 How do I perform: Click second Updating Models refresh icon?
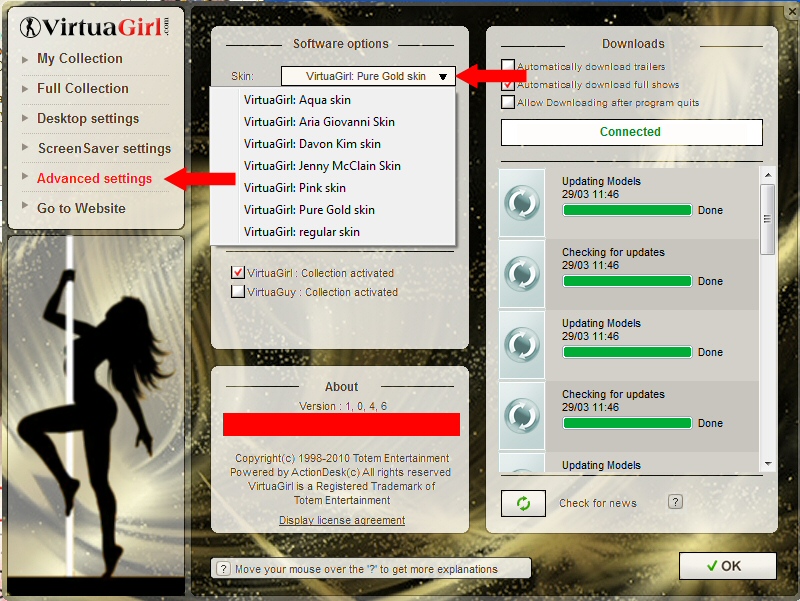point(522,344)
